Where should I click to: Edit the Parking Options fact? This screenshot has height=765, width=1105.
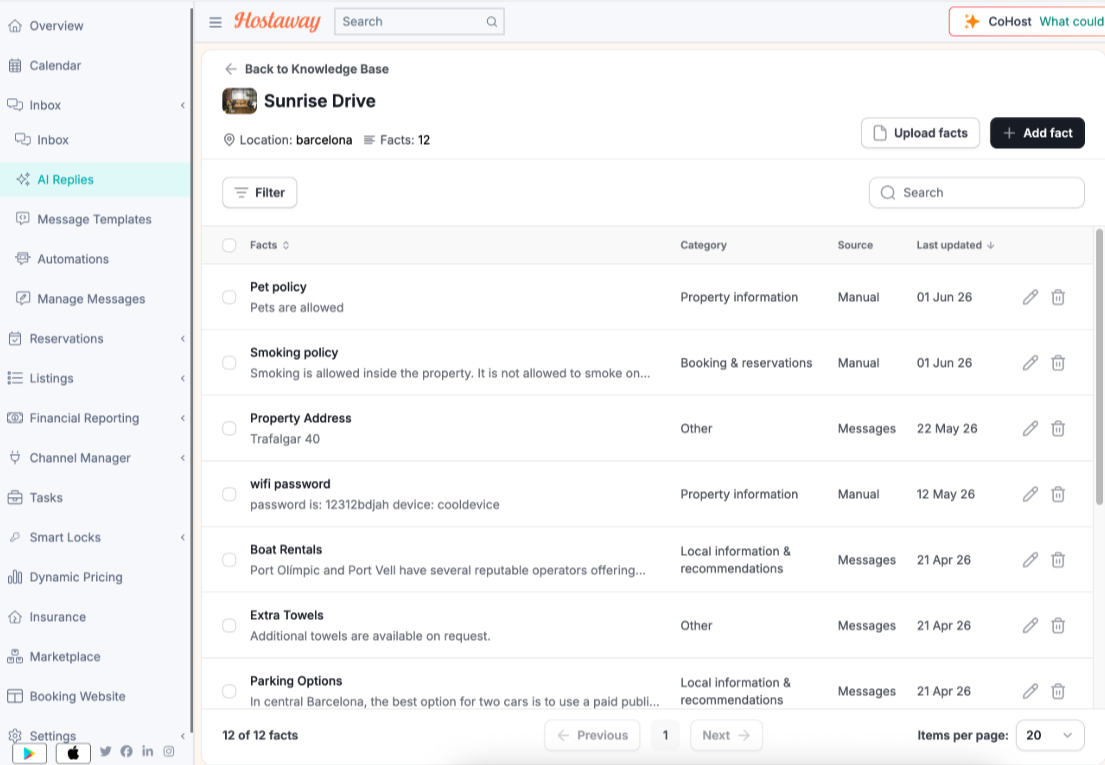point(1030,691)
